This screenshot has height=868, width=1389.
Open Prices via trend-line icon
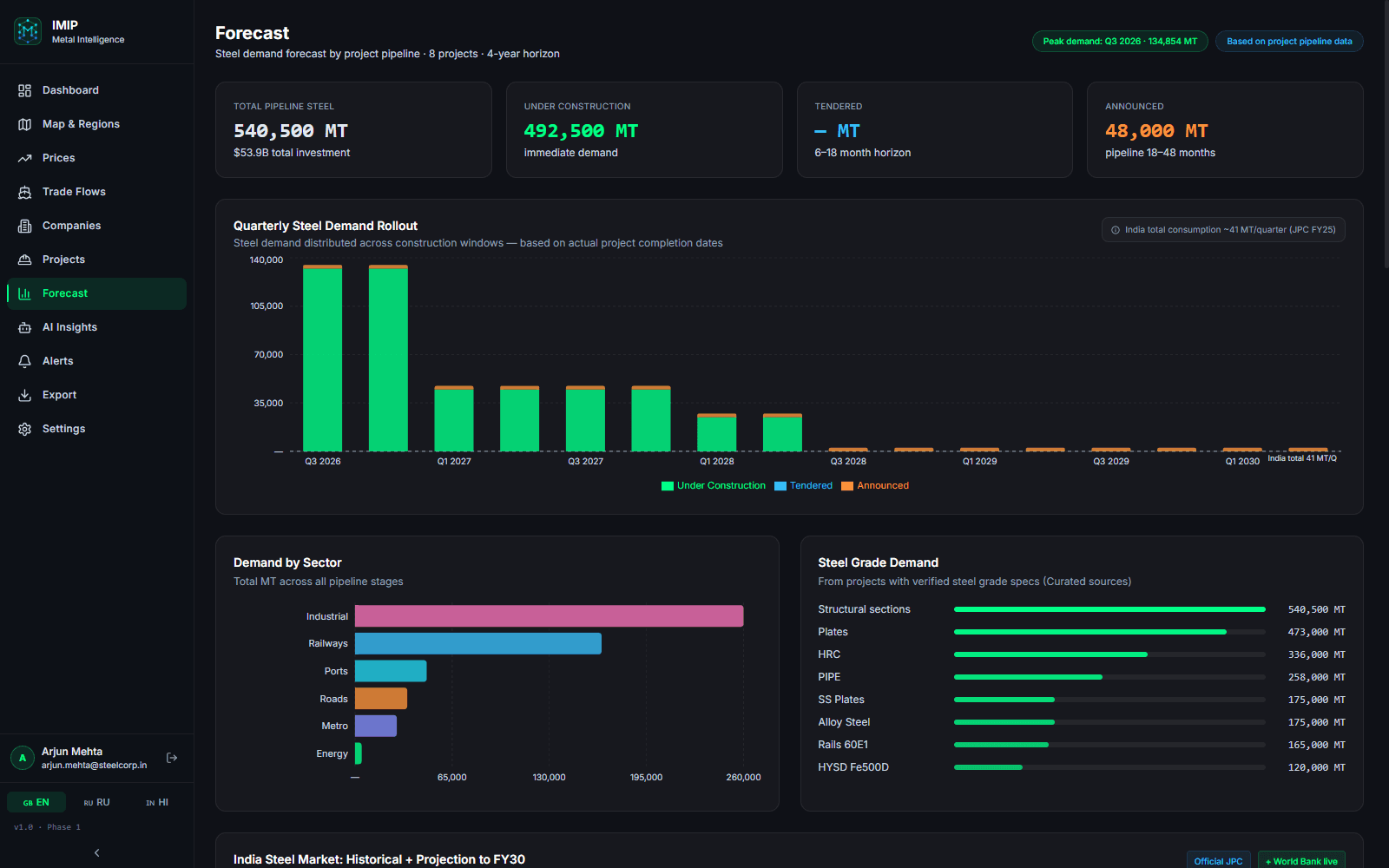tap(24, 158)
